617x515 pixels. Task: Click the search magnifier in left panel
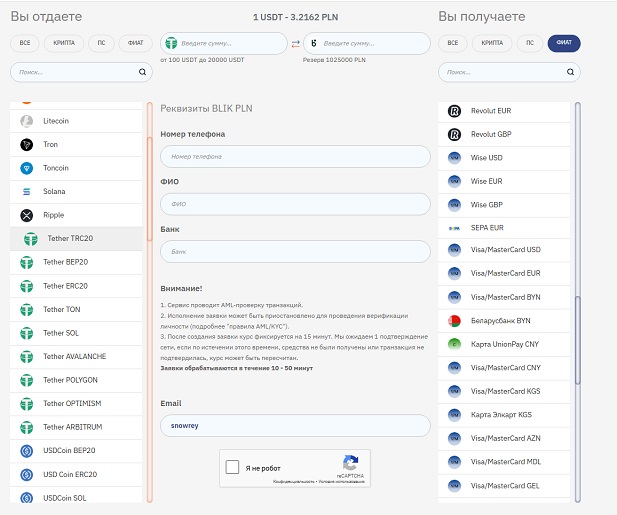pos(142,72)
